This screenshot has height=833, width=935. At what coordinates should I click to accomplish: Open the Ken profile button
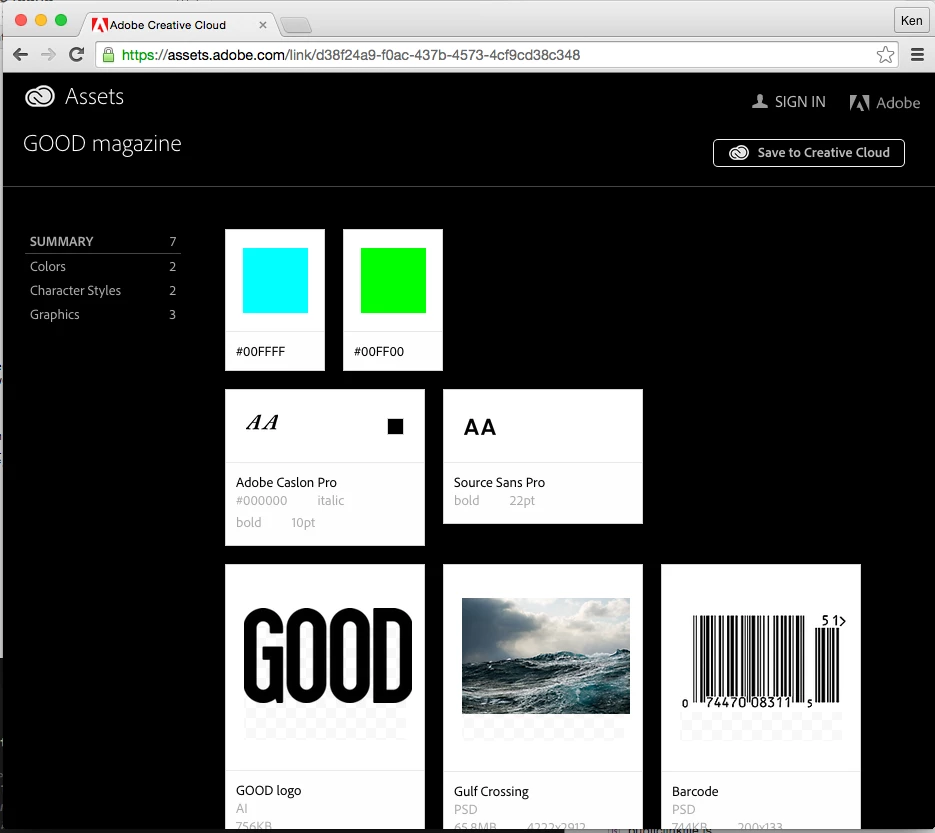point(911,21)
